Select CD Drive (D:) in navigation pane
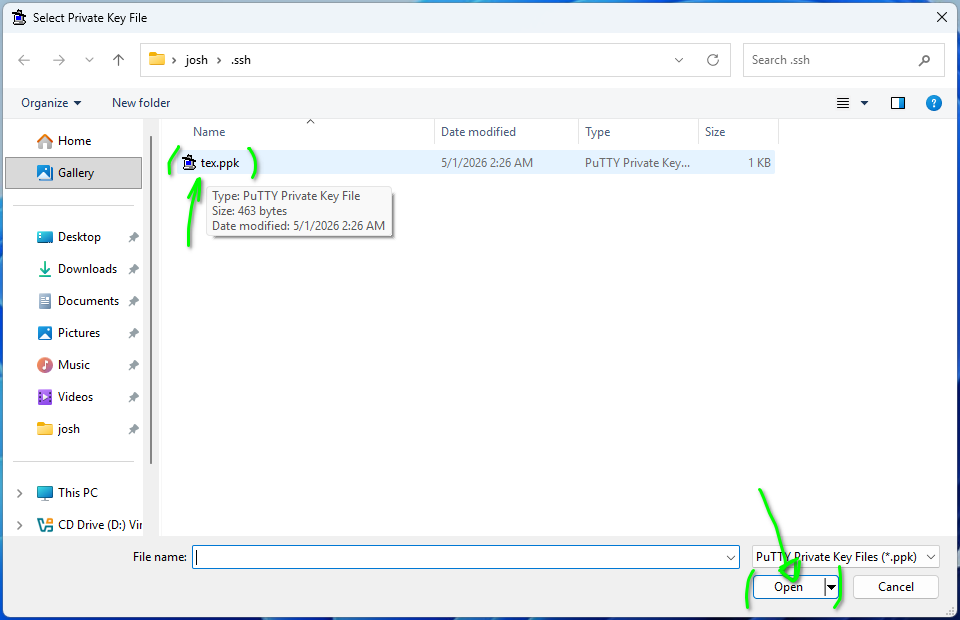Image resolution: width=960 pixels, height=620 pixels. tap(89, 525)
